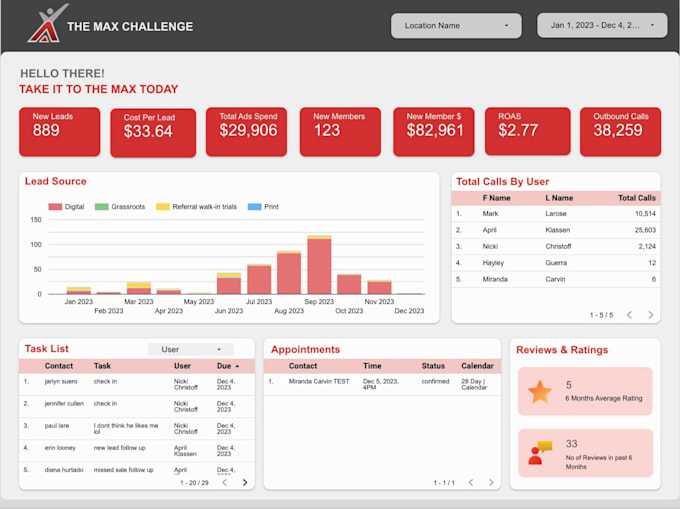This screenshot has width=680, height=509.
Task: Click Reviews & Ratings title
Action: point(562,350)
